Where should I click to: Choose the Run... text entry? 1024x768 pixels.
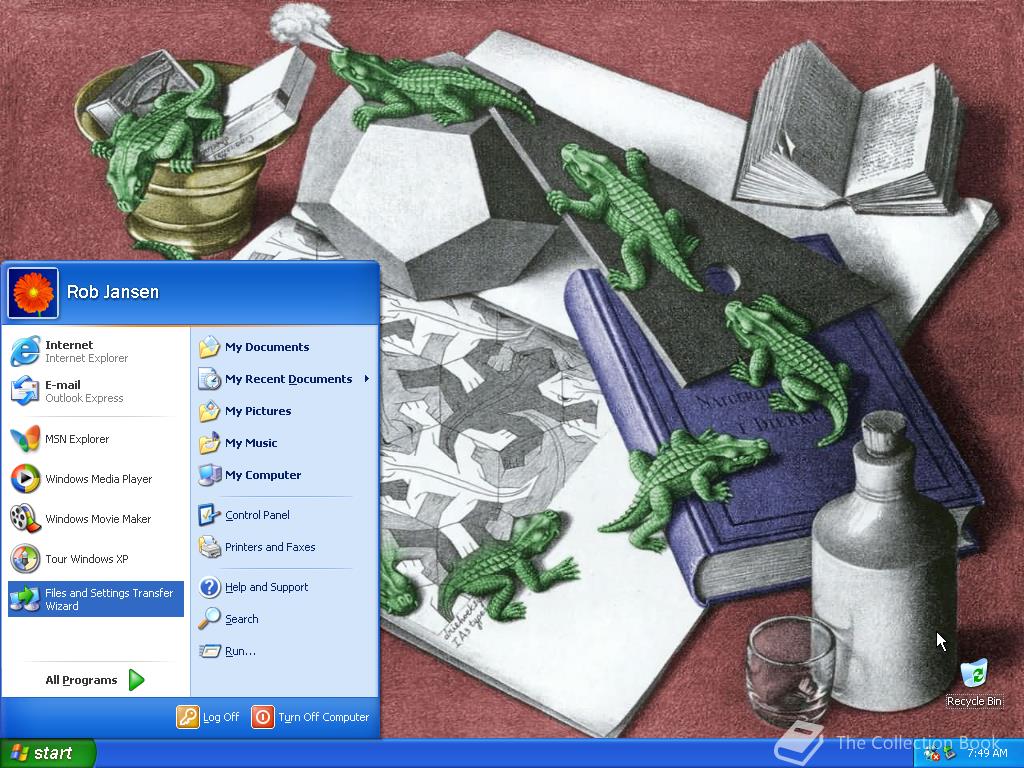pos(240,651)
